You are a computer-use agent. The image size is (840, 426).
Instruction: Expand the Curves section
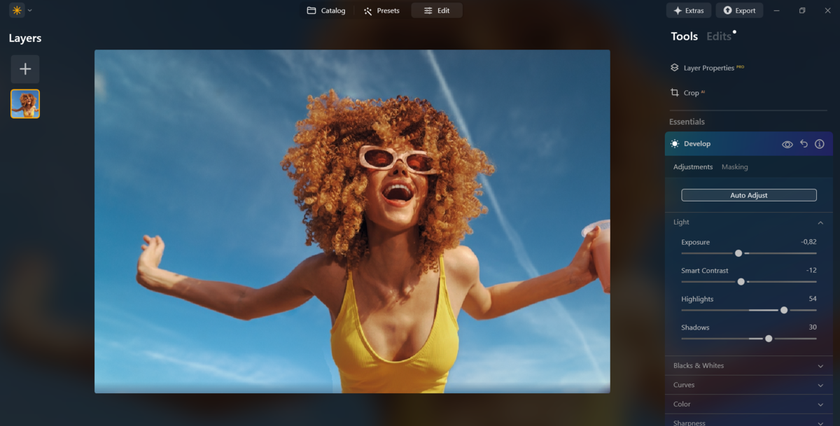[x=748, y=385]
